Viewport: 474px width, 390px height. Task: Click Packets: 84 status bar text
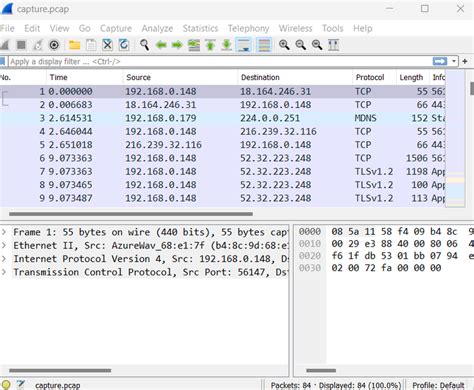pyautogui.click(x=291, y=385)
